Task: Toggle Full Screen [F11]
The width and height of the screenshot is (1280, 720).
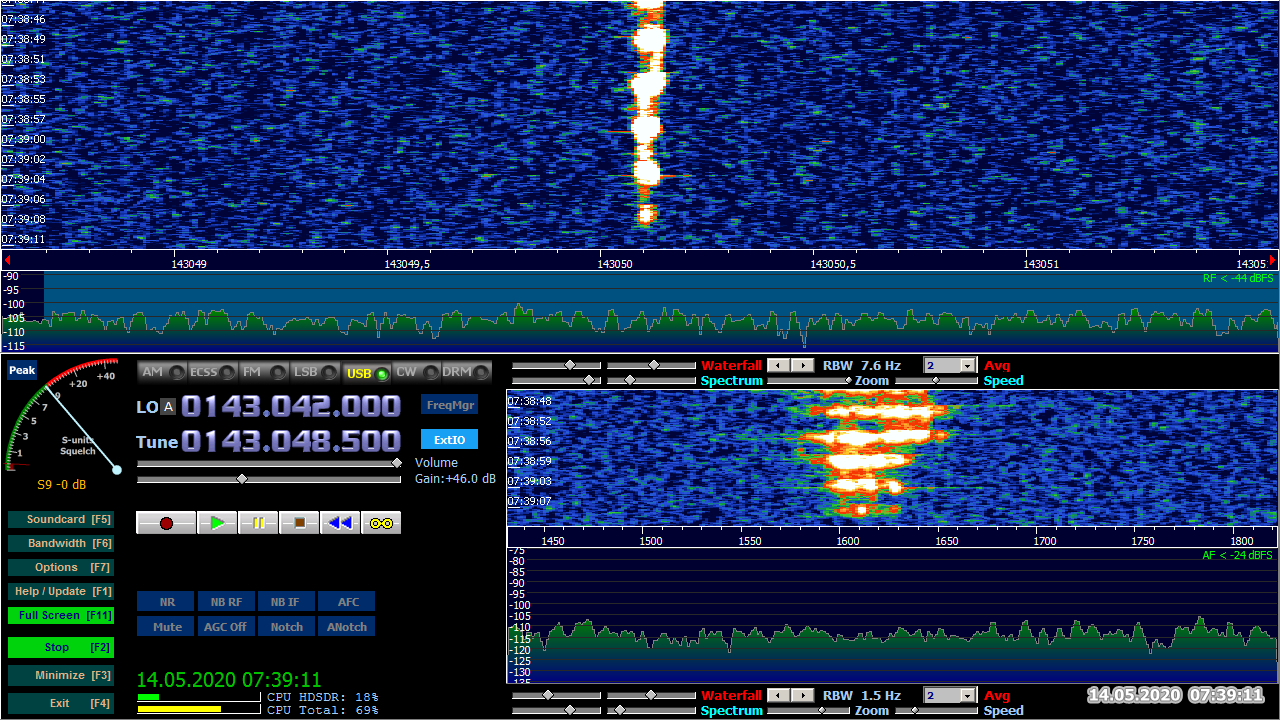Action: [60, 615]
